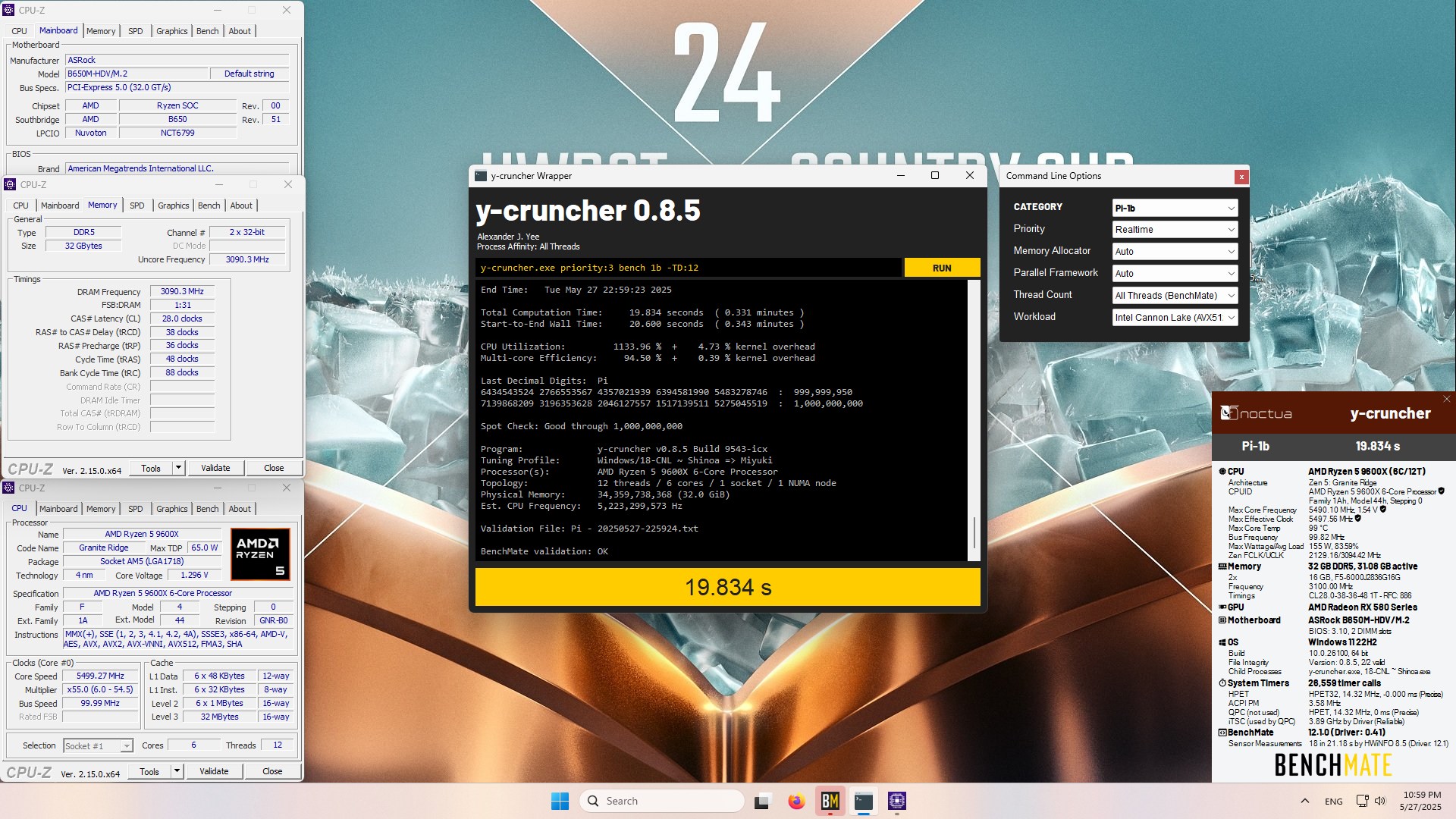Open Graphics tab in the bottom CPU-Z window
1456x819 pixels.
pos(171,509)
